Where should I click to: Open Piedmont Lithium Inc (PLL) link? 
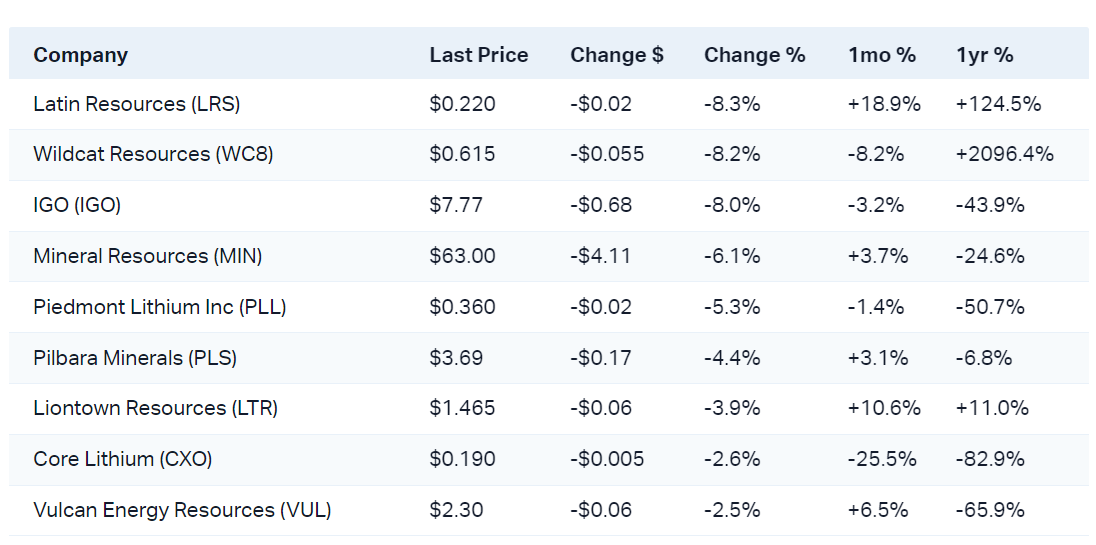[x=159, y=307]
